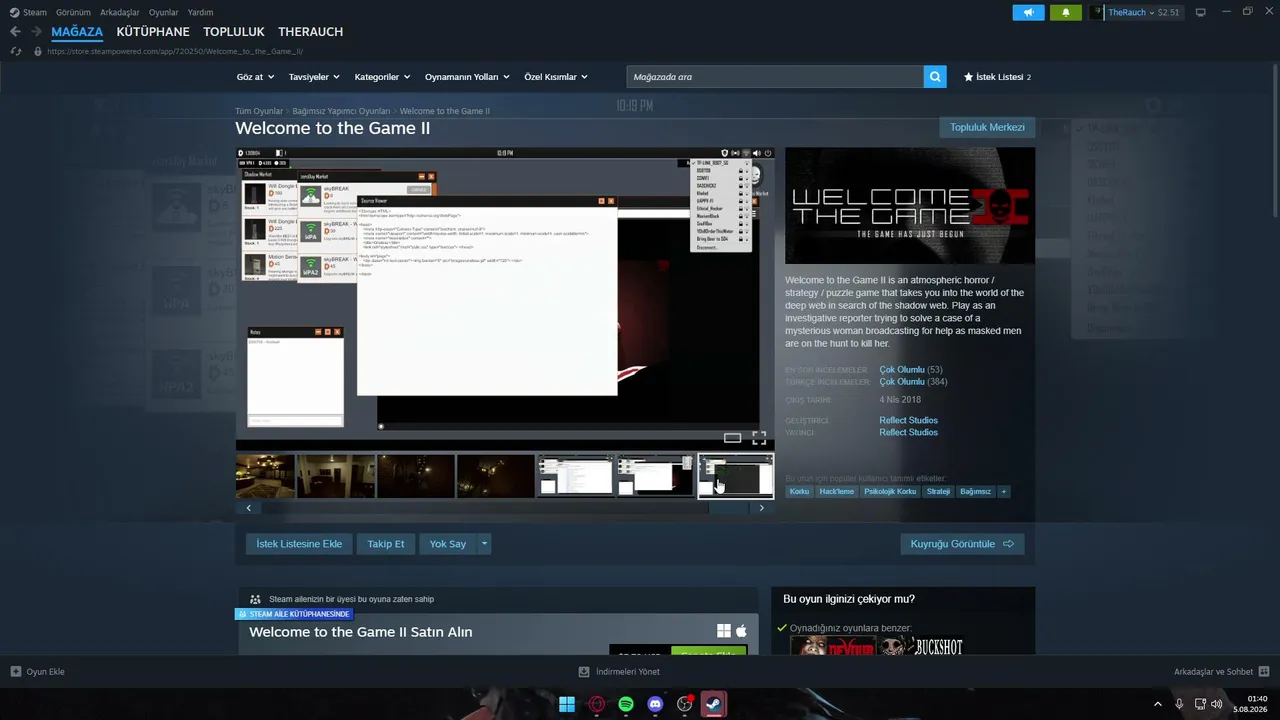Viewport: 1280px width, 720px height.
Task: Open Discord from the taskbar
Action: [655, 704]
